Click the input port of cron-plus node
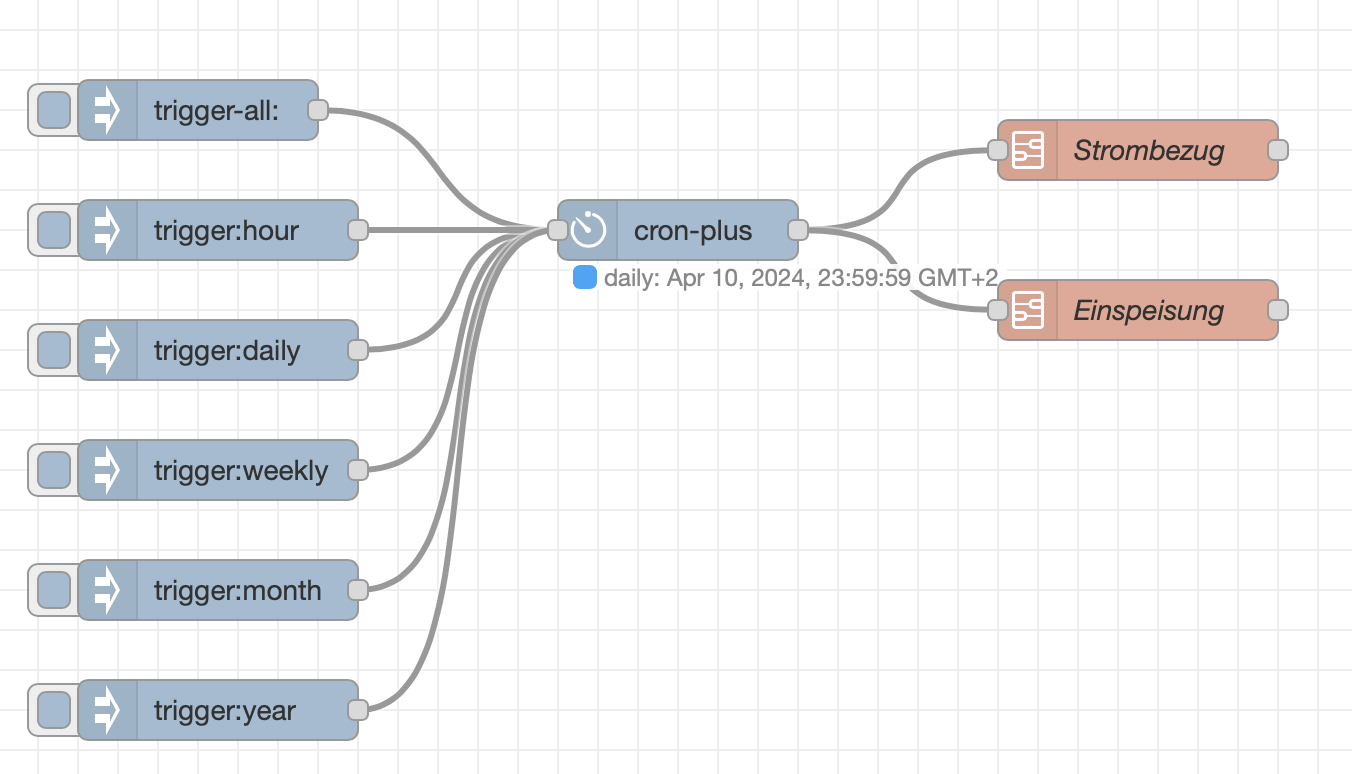The height and width of the screenshot is (774, 1352). pos(558,230)
